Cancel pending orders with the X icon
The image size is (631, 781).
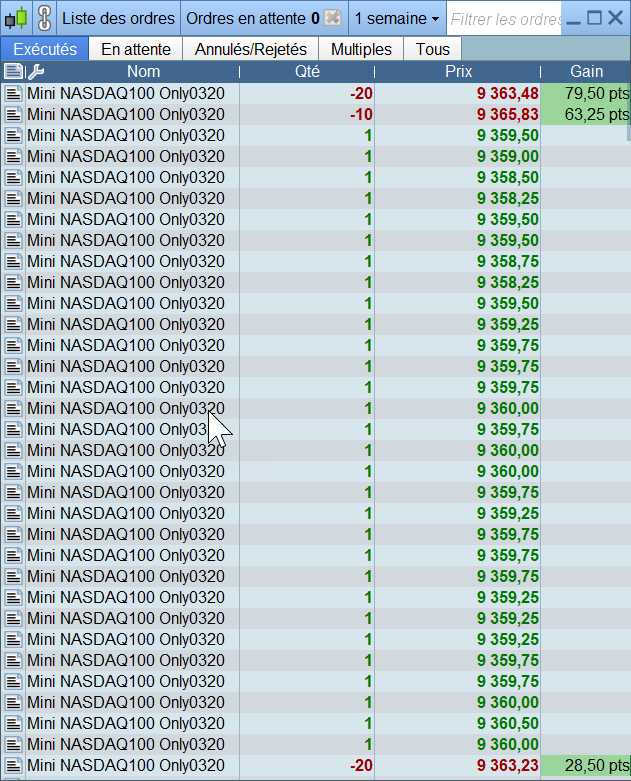click(332, 18)
